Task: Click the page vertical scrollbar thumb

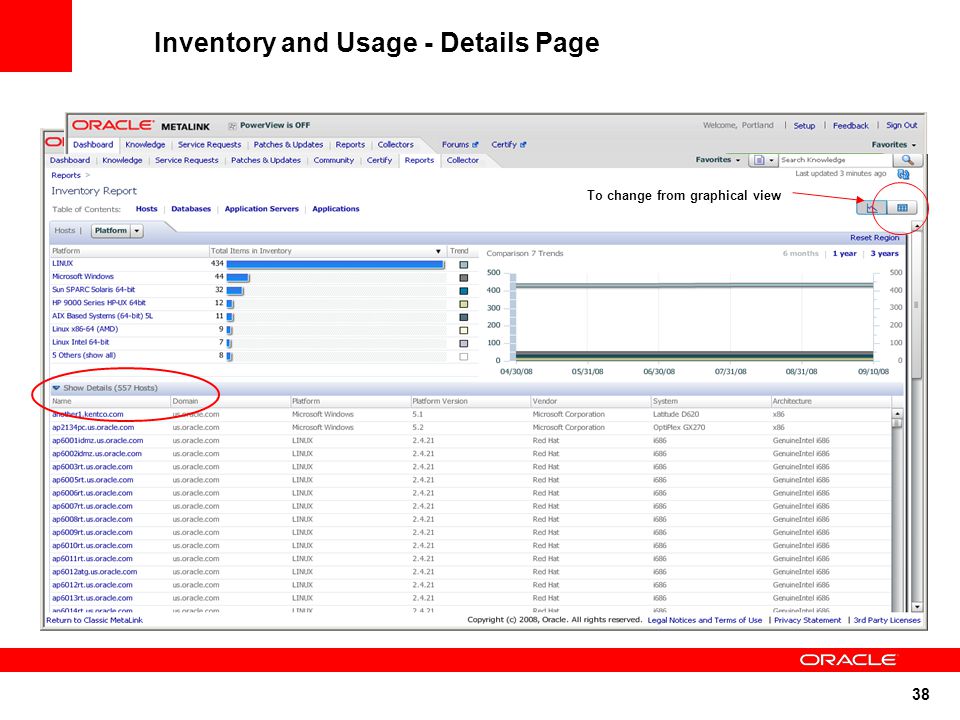Action: coord(917,304)
